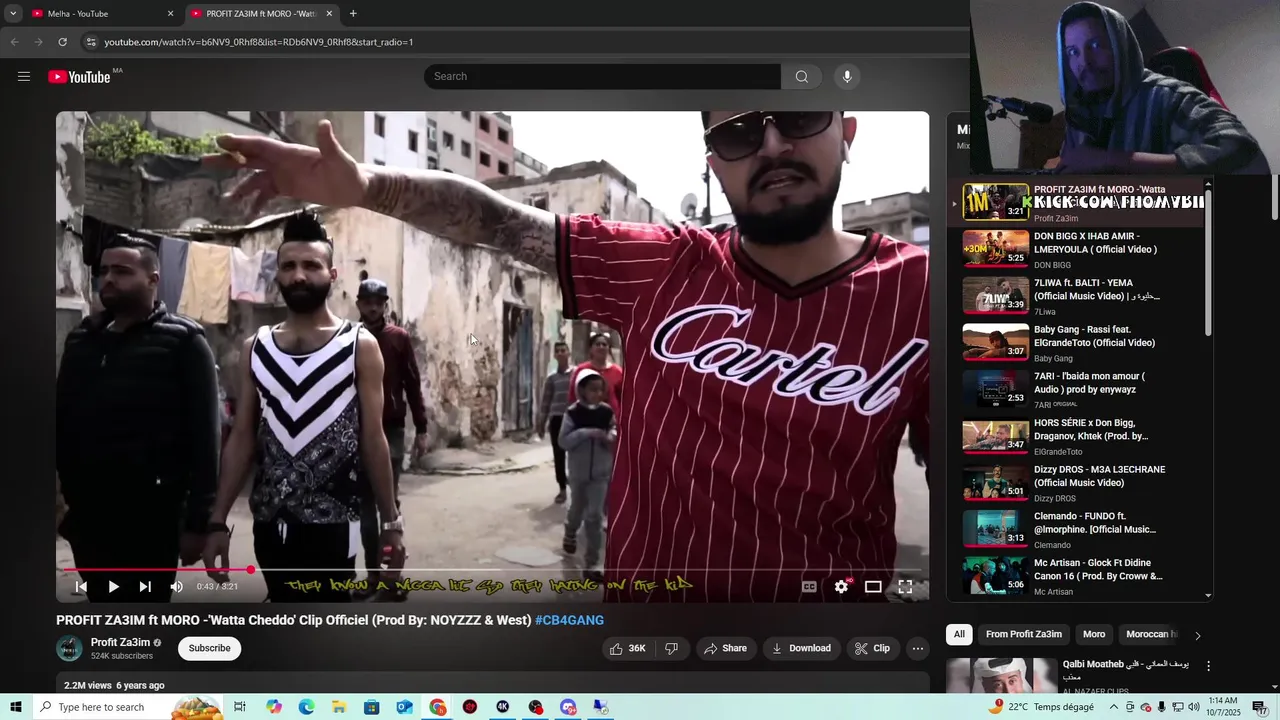Skip to previous video in player

[81, 587]
